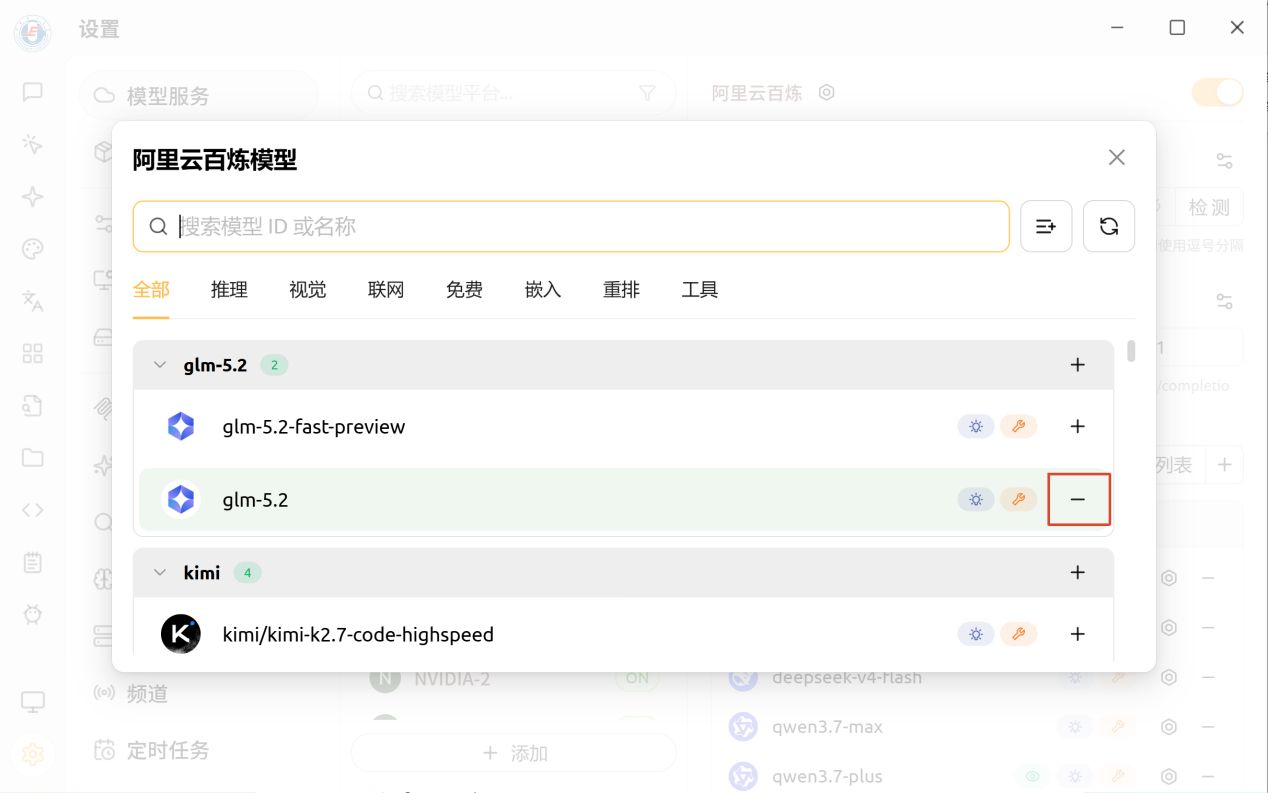Viewport: 1268px width, 793px height.
Task: Open 定时任务 in the settings menu
Action: [168, 750]
